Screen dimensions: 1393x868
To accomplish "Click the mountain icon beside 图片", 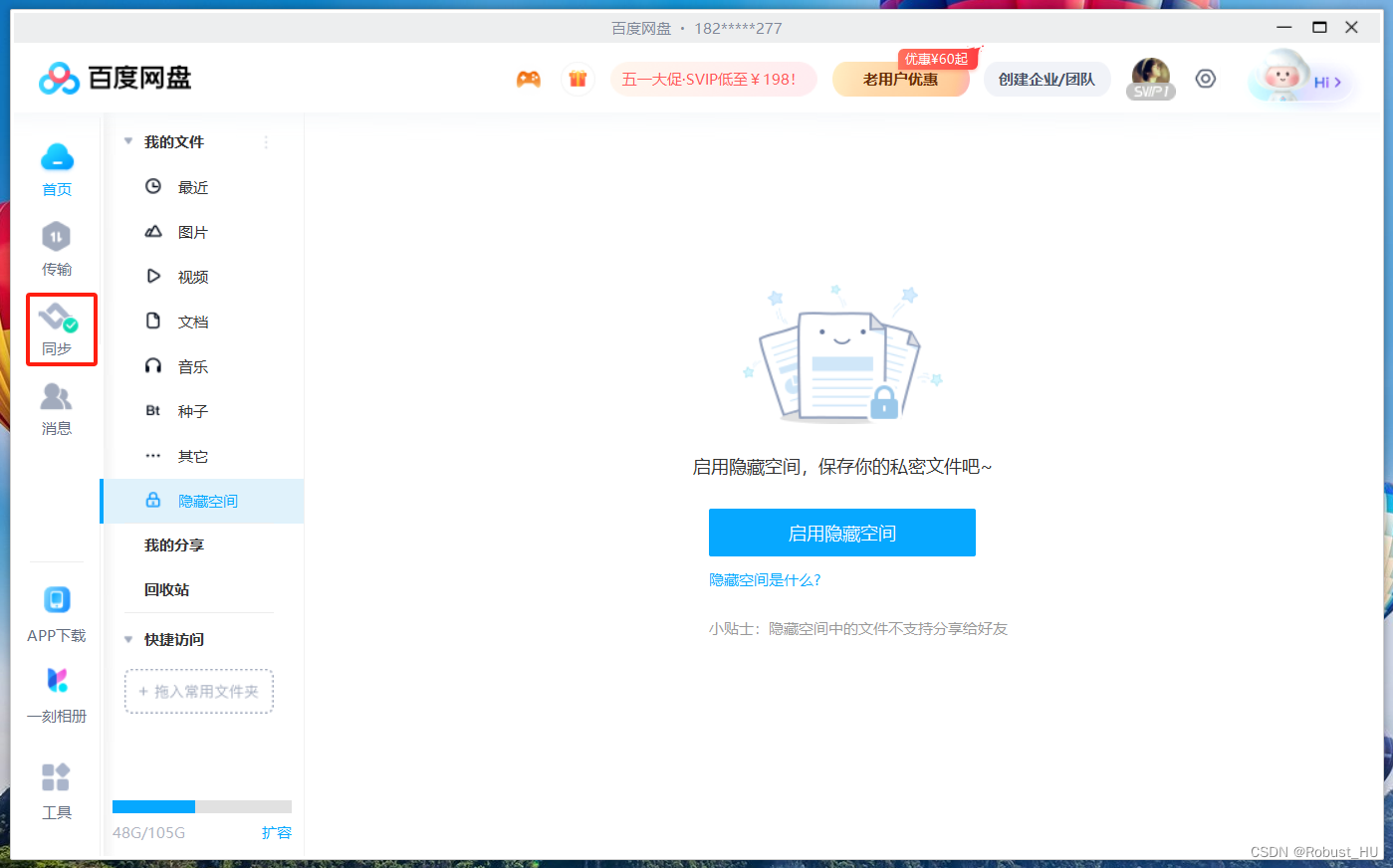I will [x=153, y=231].
